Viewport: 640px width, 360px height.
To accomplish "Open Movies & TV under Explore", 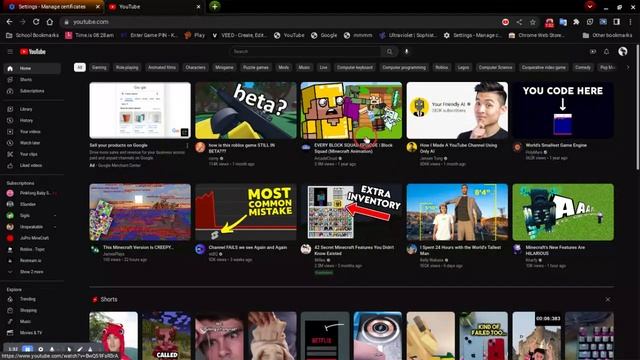I will point(32,333).
